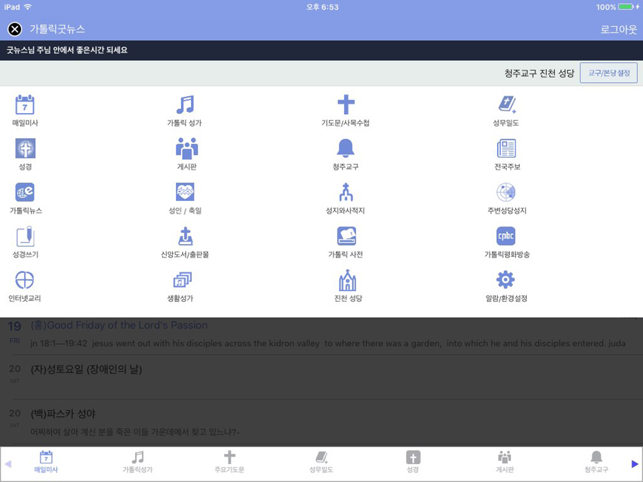Open 가톨릭 사전 dictionary icon
Image resolution: width=643 pixels, height=482 pixels.
coord(346,236)
